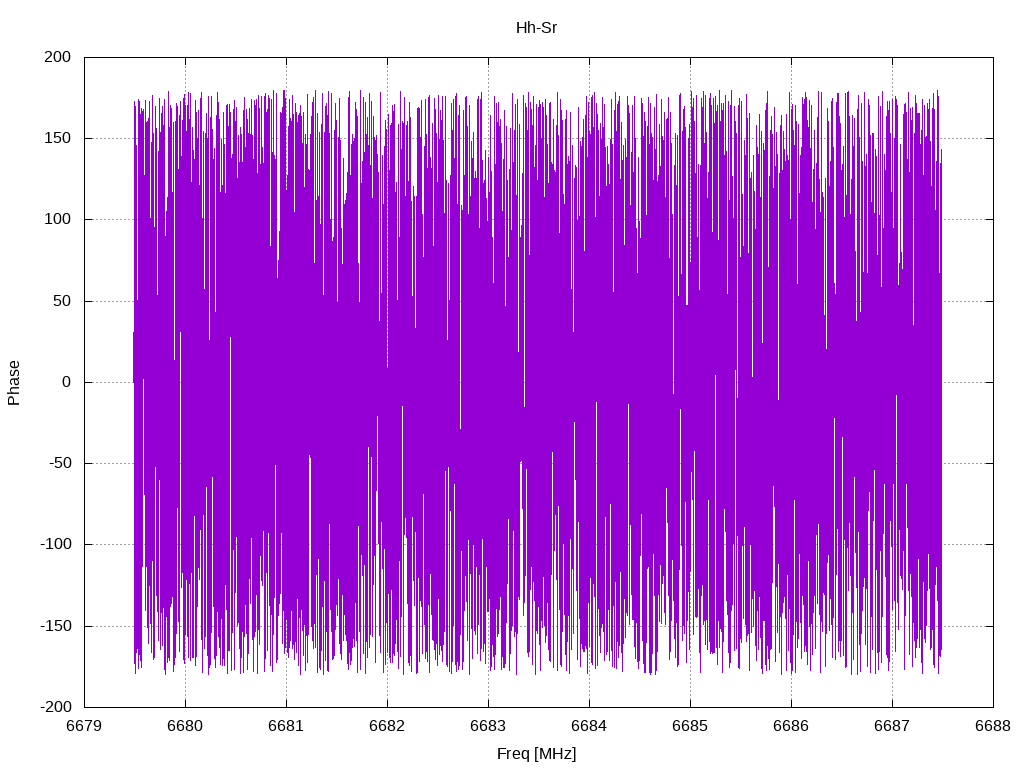This screenshot has height=768, width=1024.
Task: Click the 150 y-axis tick label
Action: pos(57,138)
